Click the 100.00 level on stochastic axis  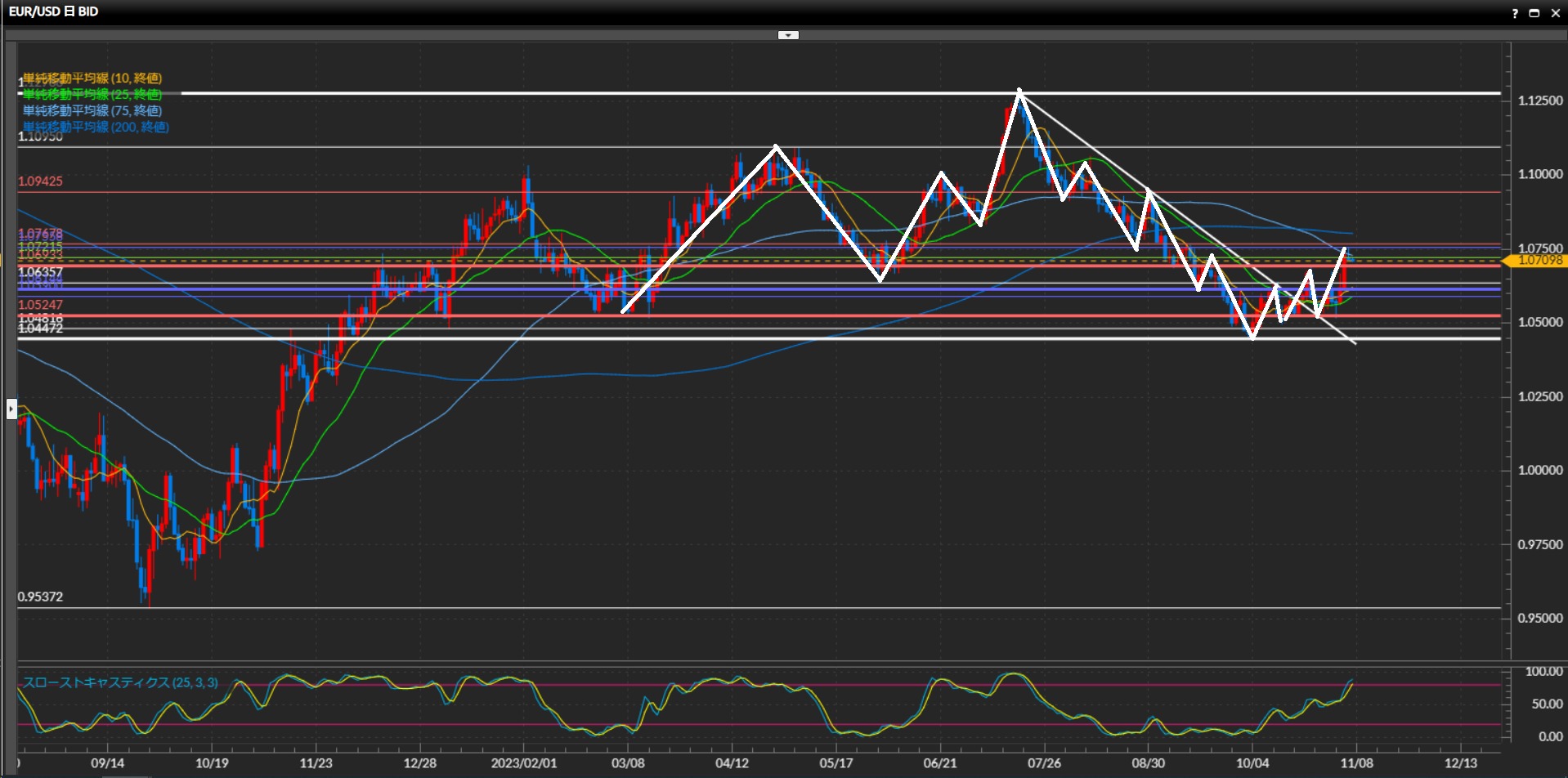(1543, 672)
